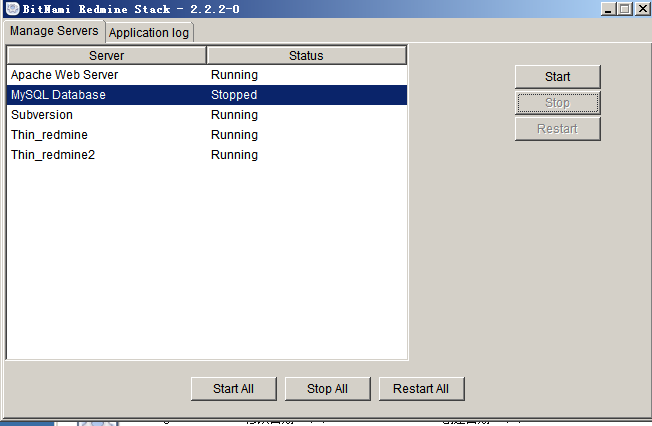
Task: Select the MySQL Database row
Action: [x=207, y=95]
